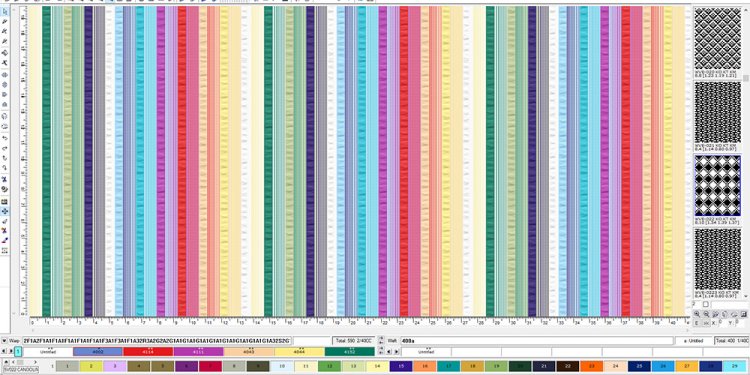Pick palette color 24 light peach
The height and width of the screenshot is (375, 750).
pos(616,366)
